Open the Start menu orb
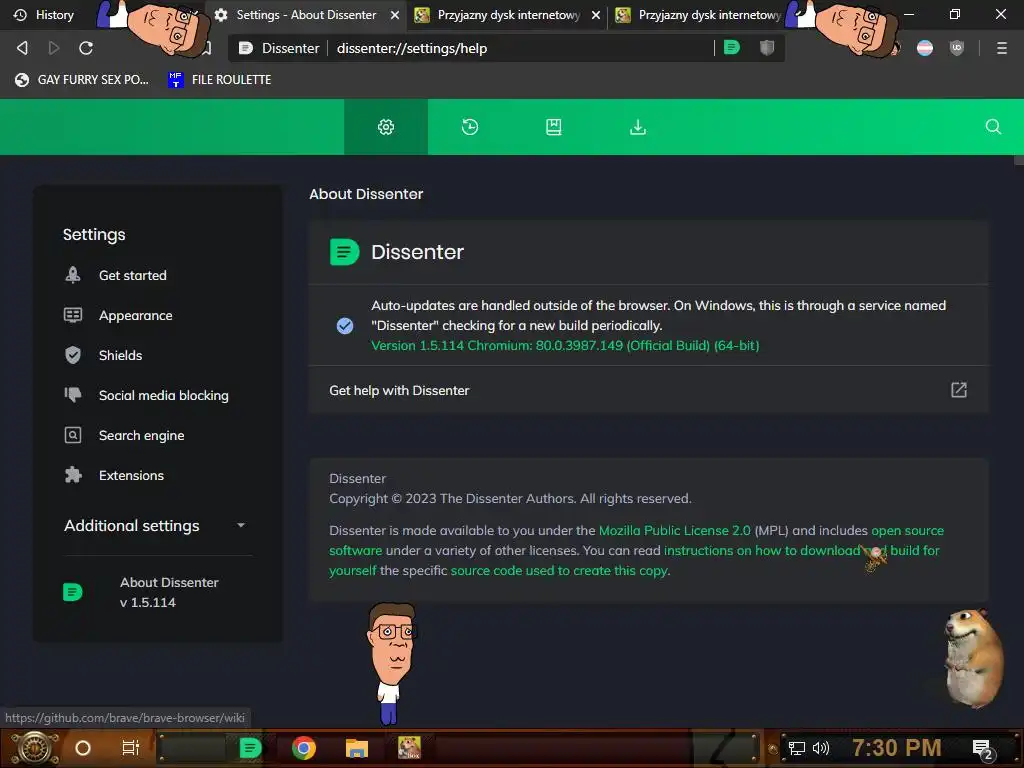The image size is (1024, 768). point(35,748)
